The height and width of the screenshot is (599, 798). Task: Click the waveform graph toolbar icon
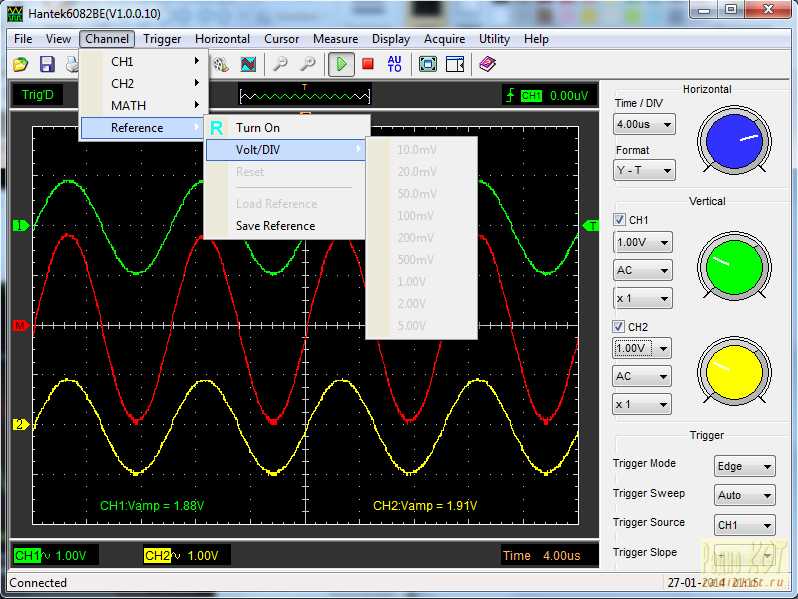pos(248,64)
